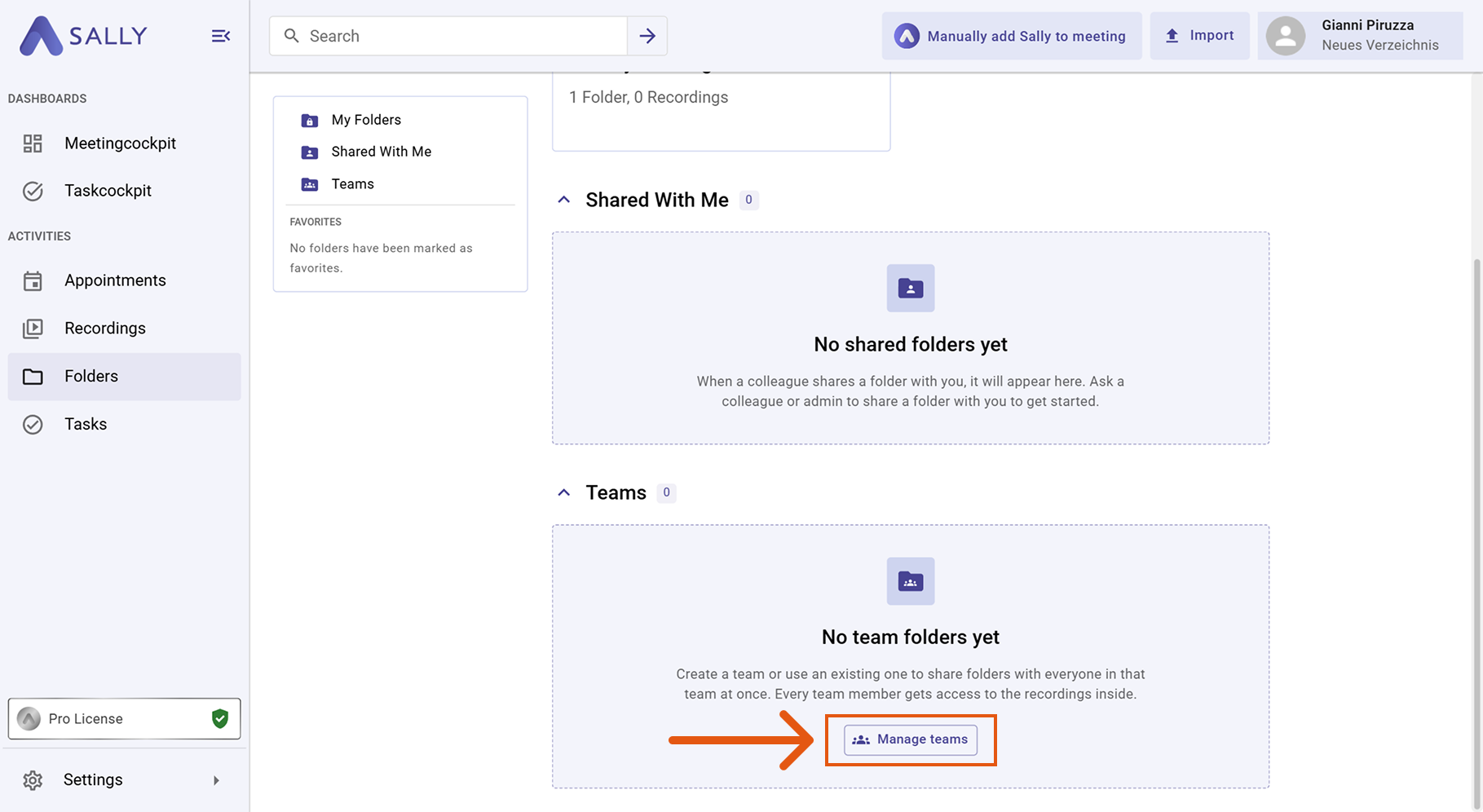Click the Import button

[x=1199, y=36]
